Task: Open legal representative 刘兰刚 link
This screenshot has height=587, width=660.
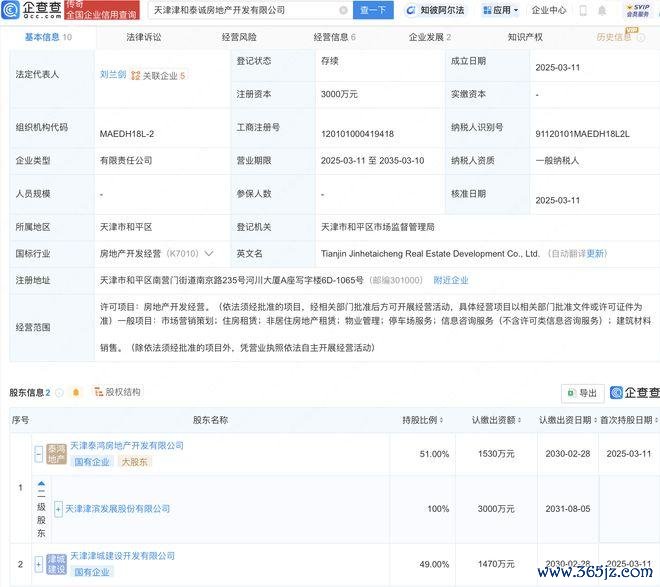Action: (113, 74)
